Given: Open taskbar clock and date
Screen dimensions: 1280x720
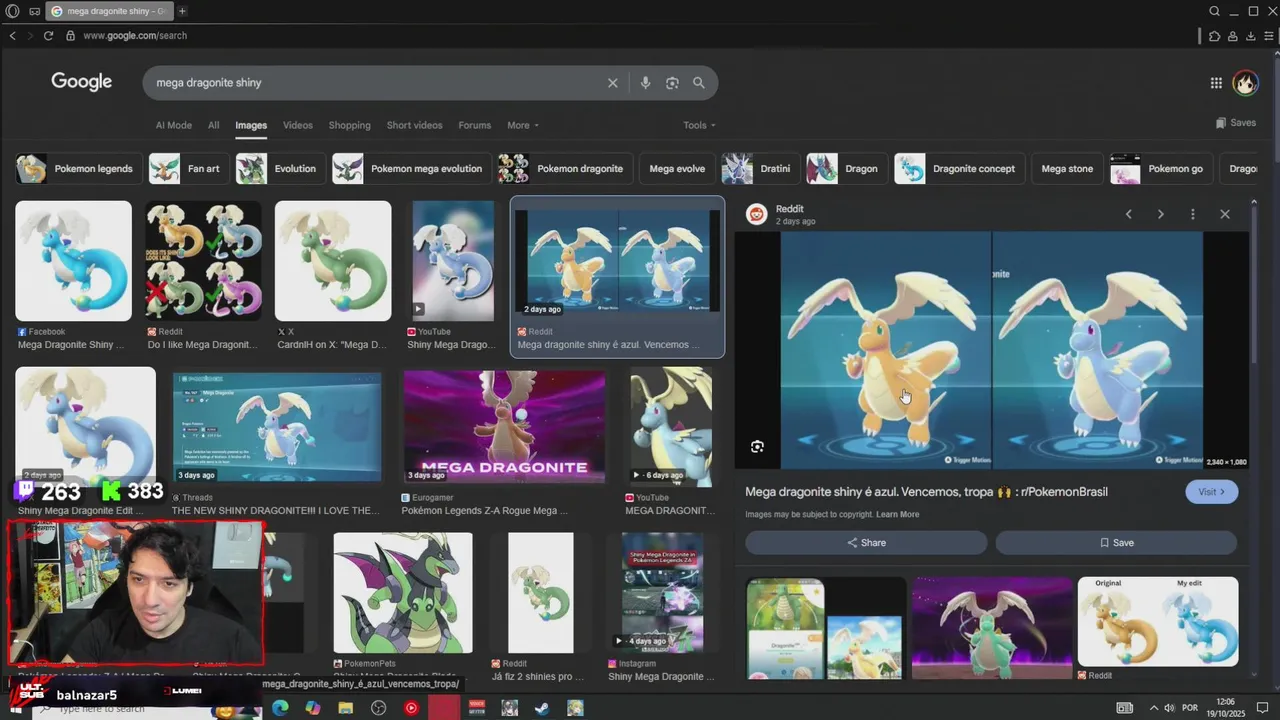Looking at the screenshot, I should [x=1224, y=708].
